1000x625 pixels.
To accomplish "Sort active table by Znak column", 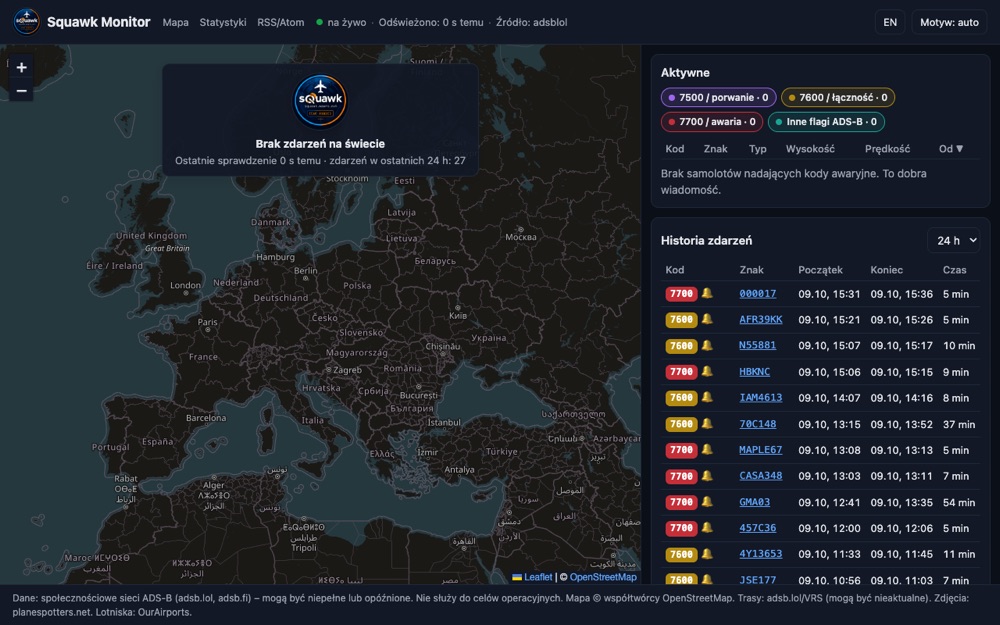I will (715, 149).
